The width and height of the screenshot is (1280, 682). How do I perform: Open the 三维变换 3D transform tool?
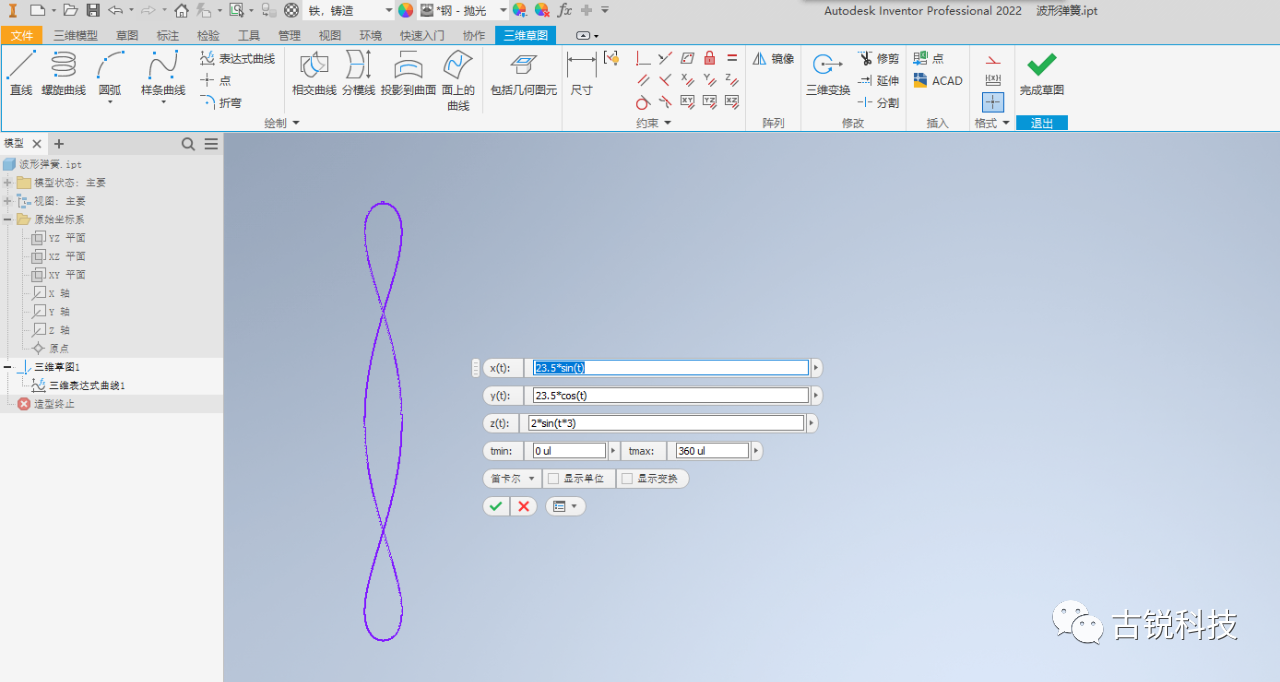(828, 73)
